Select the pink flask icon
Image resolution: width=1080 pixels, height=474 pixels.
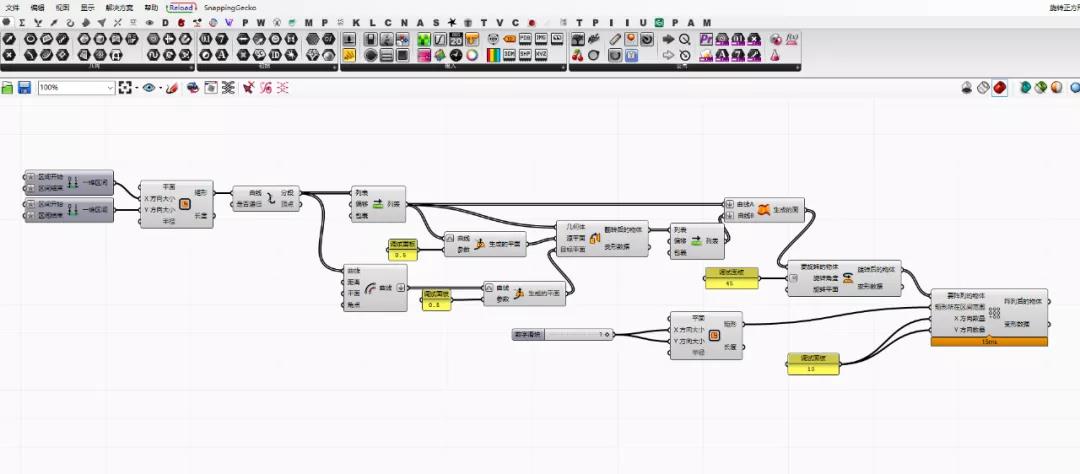(x=776, y=56)
